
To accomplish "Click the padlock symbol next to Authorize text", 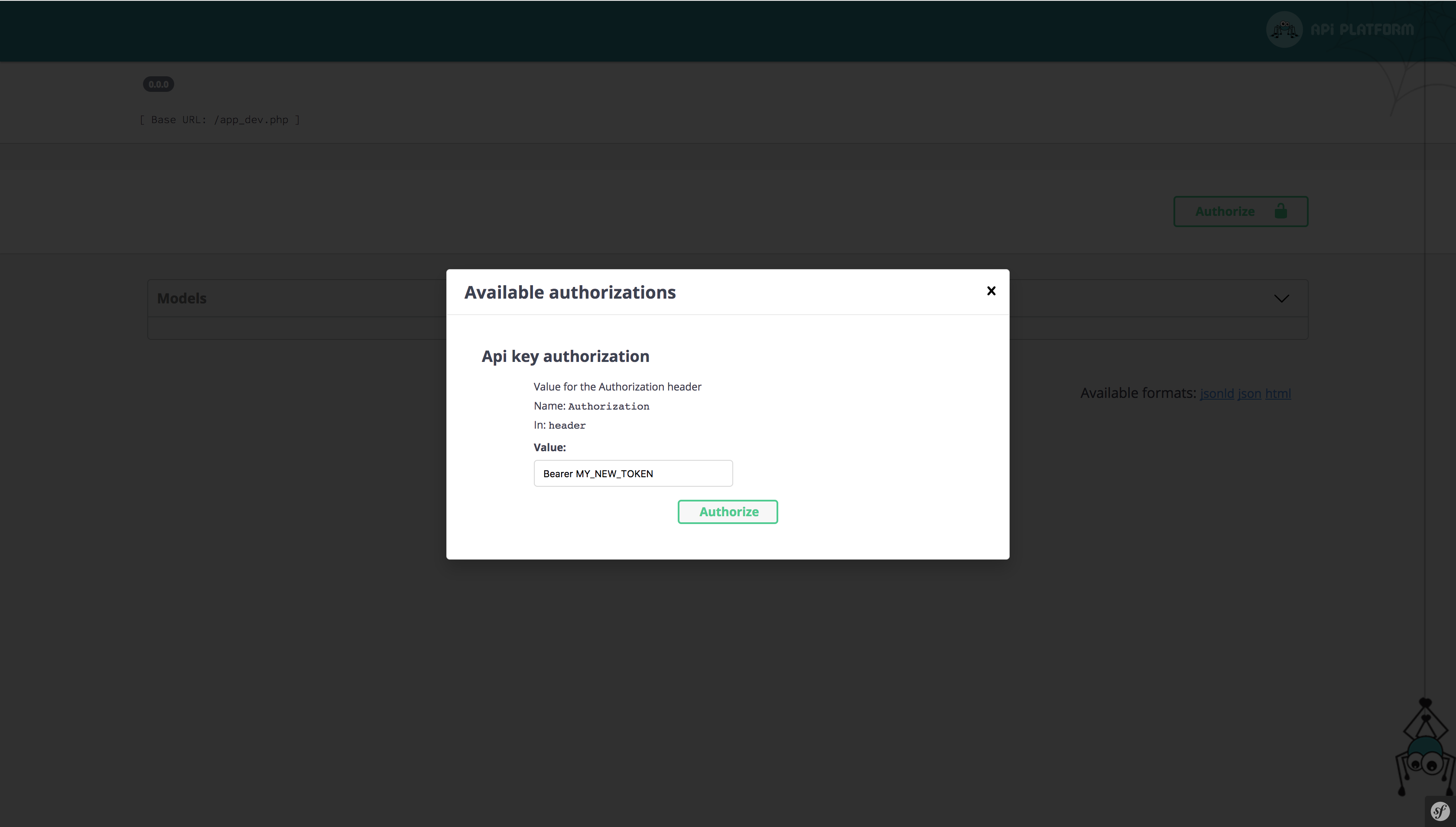I will pyautogui.click(x=1281, y=211).
